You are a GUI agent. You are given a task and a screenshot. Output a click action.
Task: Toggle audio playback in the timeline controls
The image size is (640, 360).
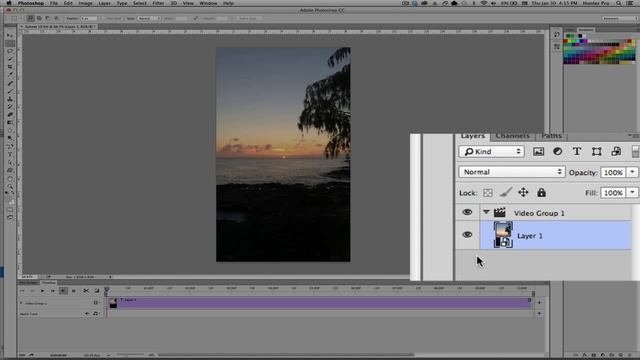tap(63, 291)
